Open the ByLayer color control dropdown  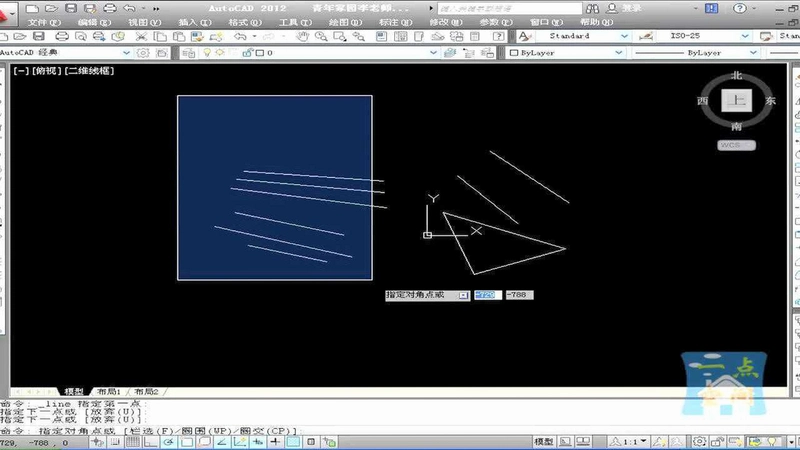click(618, 53)
